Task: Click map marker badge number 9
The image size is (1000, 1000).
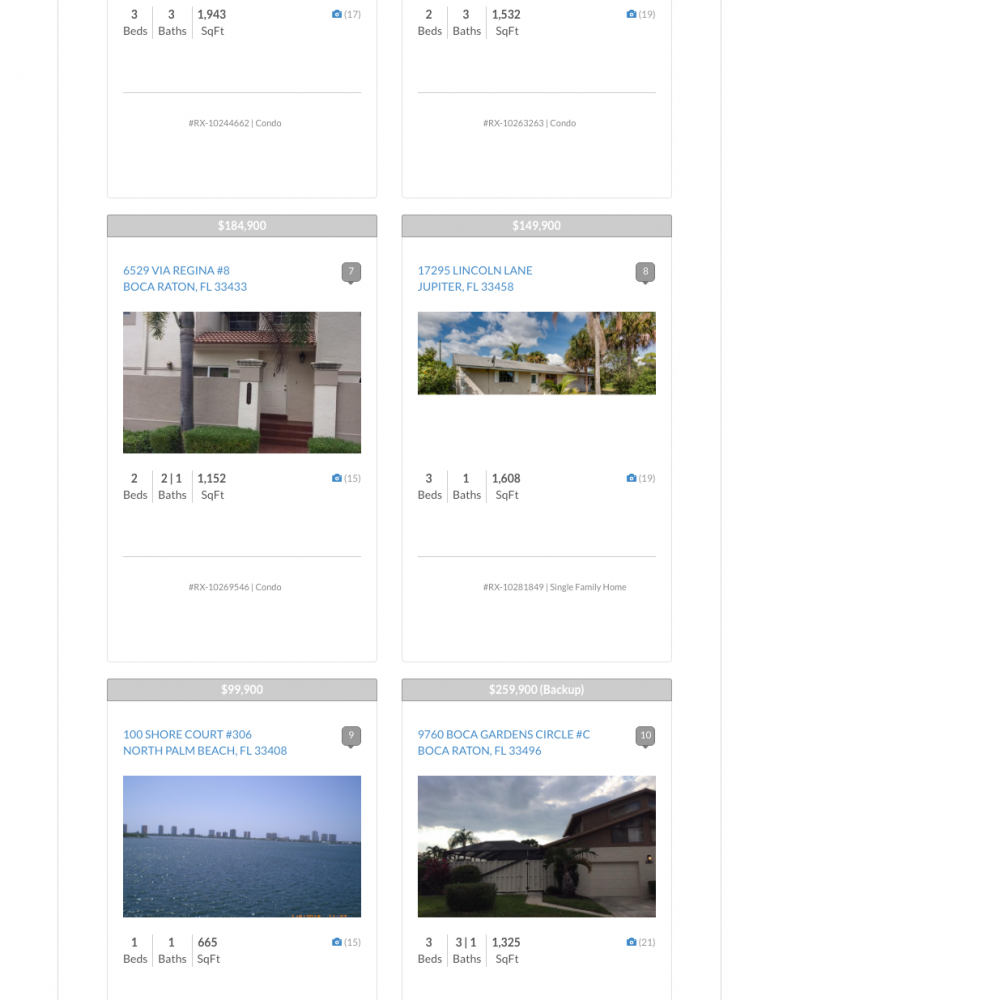Action: 351,736
